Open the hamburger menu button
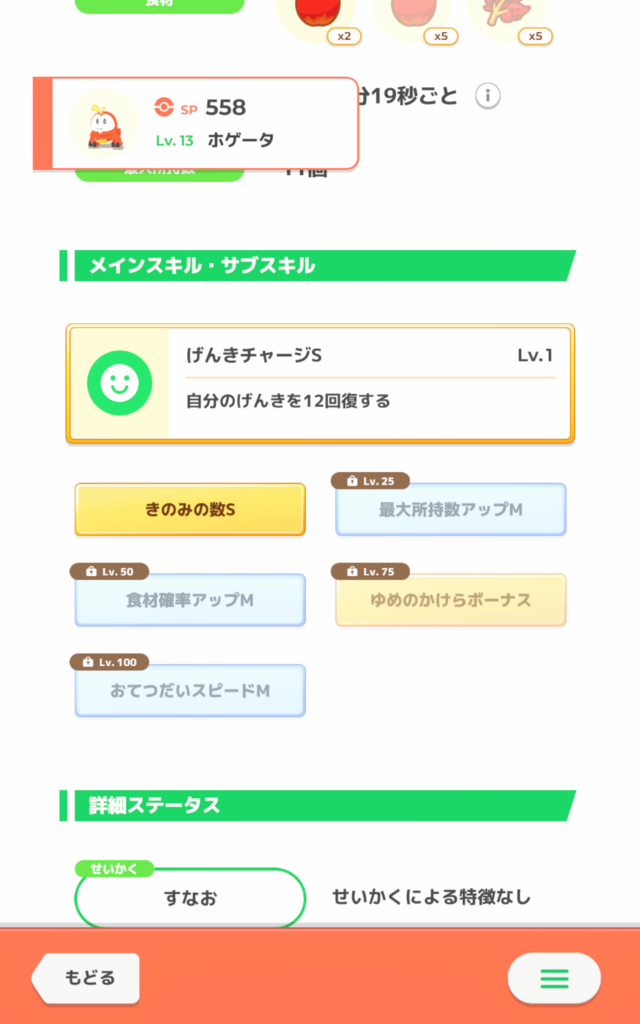The width and height of the screenshot is (640, 1024). [554, 978]
